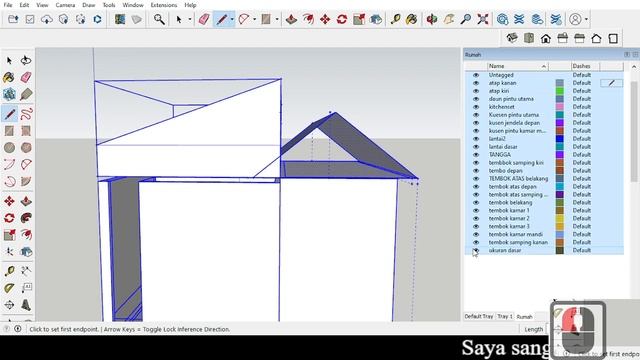Hide the atap kiri tag
This screenshot has width=640, height=360.
coord(476,91)
